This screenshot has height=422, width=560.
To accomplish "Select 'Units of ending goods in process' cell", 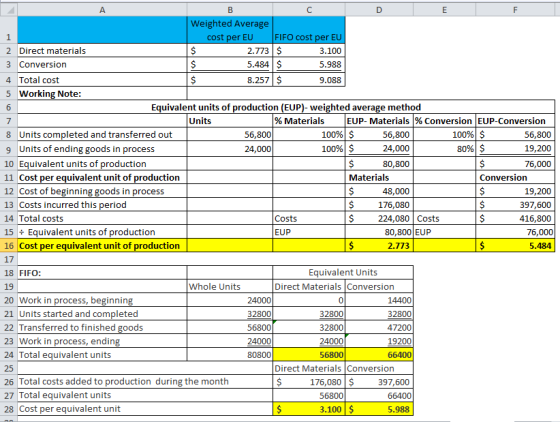I will tap(102, 149).
